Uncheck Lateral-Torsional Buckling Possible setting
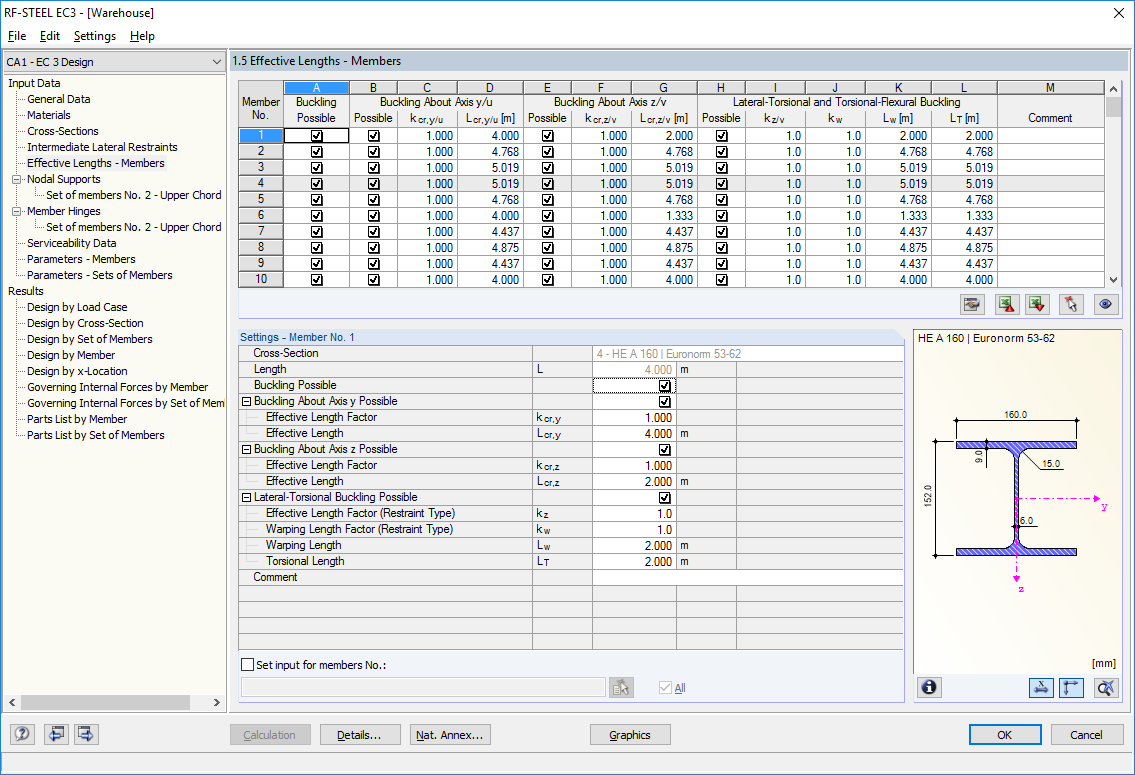The width and height of the screenshot is (1135, 775). point(664,498)
